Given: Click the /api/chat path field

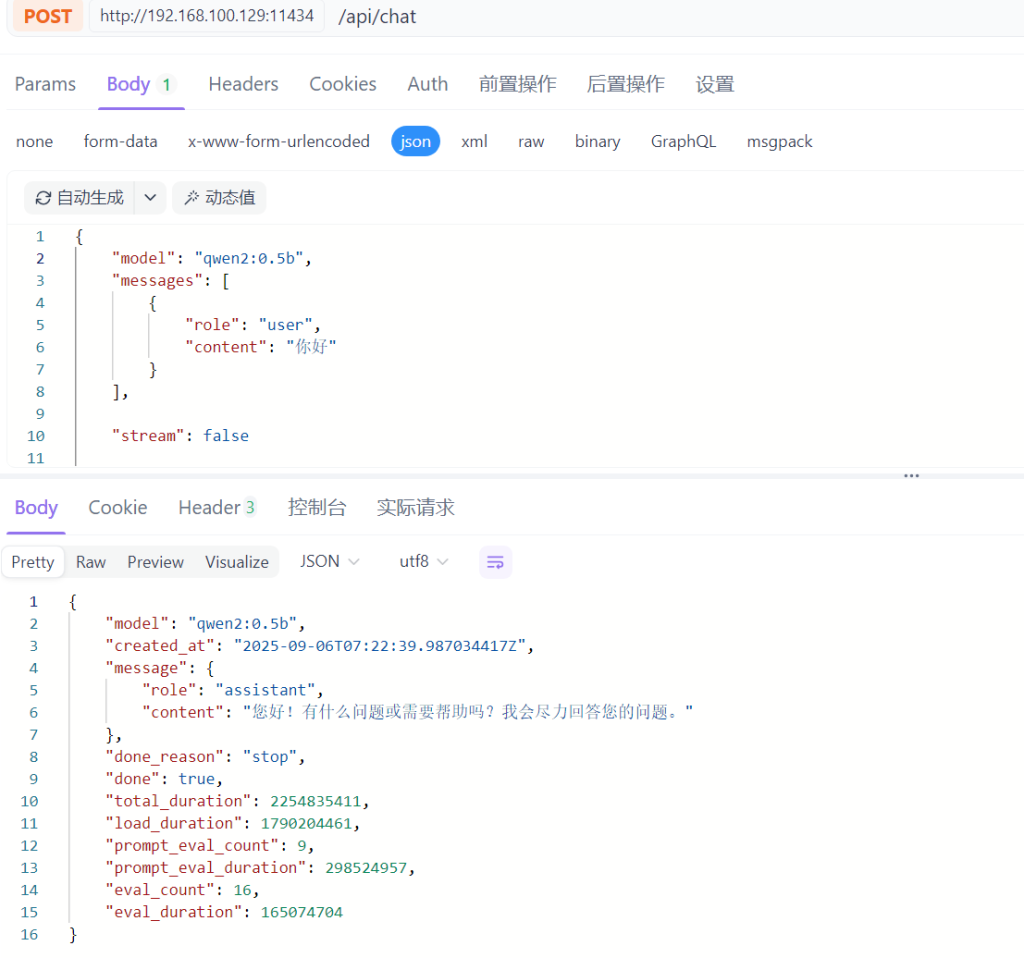Looking at the screenshot, I should (377, 16).
